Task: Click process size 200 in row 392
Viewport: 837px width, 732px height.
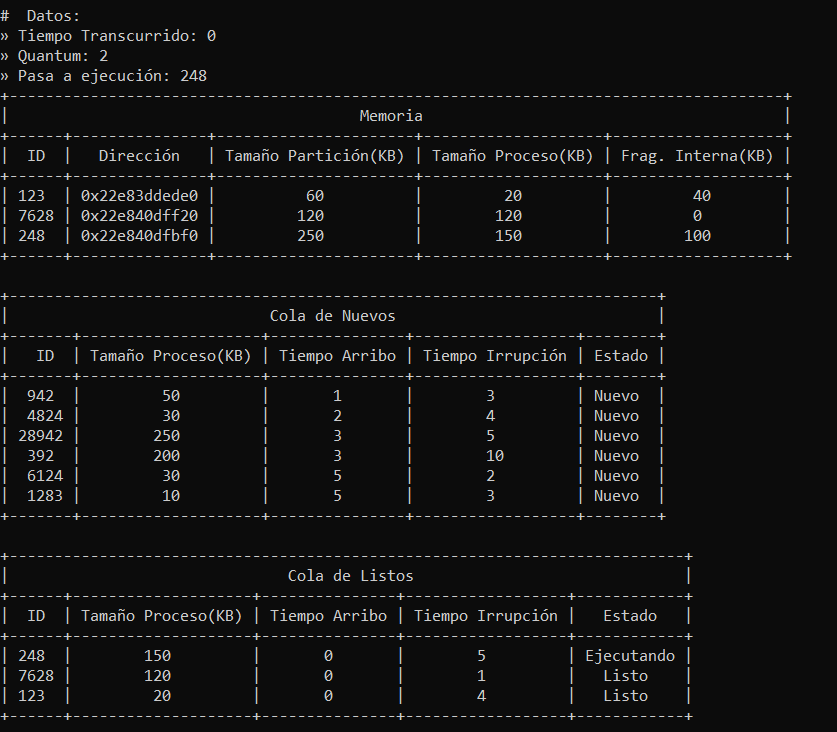Action: tap(167, 456)
